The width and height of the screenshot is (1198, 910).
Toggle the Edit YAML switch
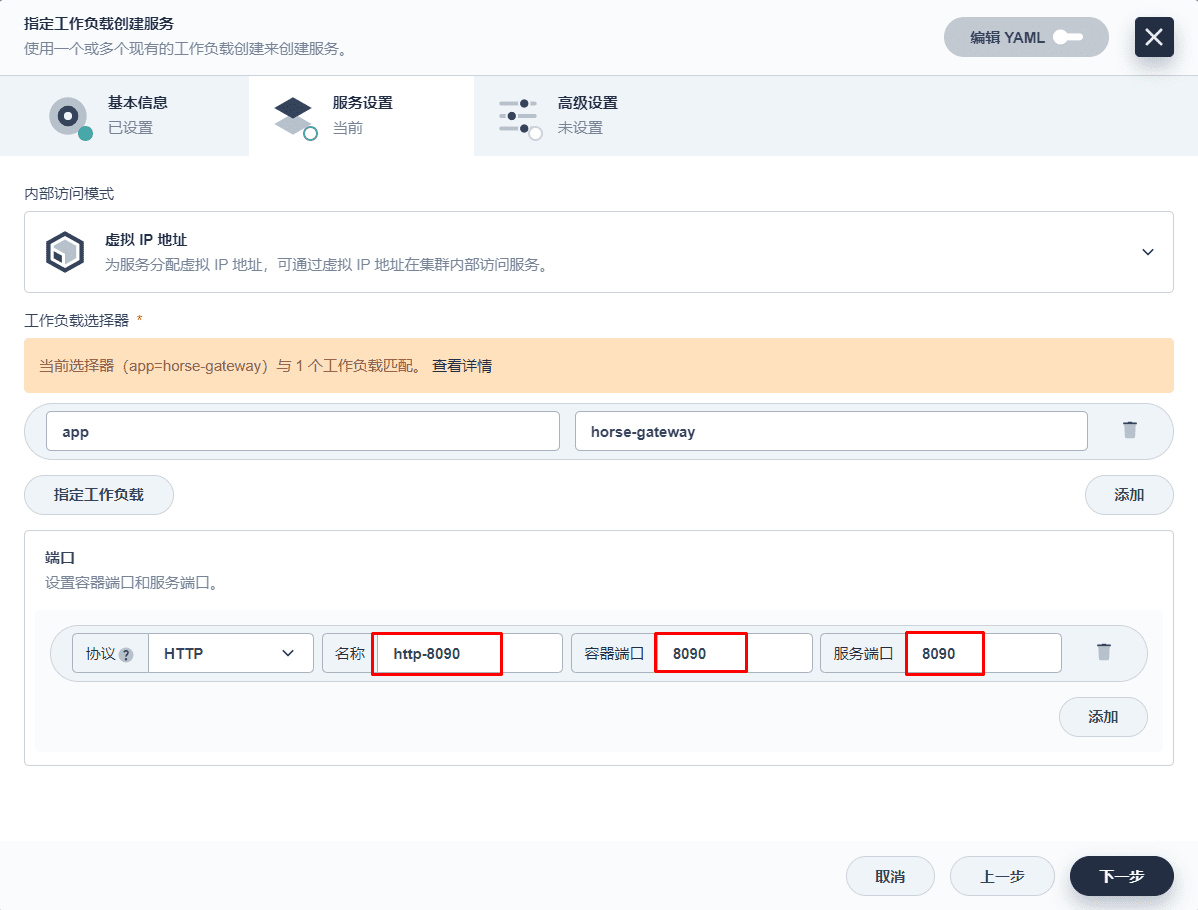coord(1067,37)
